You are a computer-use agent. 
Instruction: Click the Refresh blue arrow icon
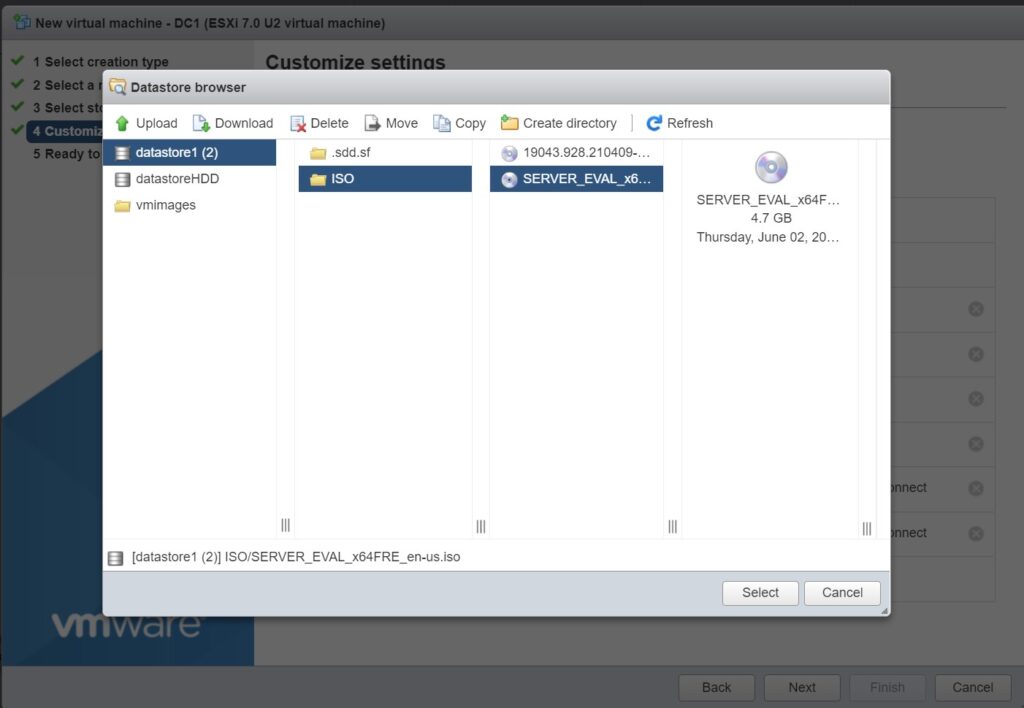654,123
